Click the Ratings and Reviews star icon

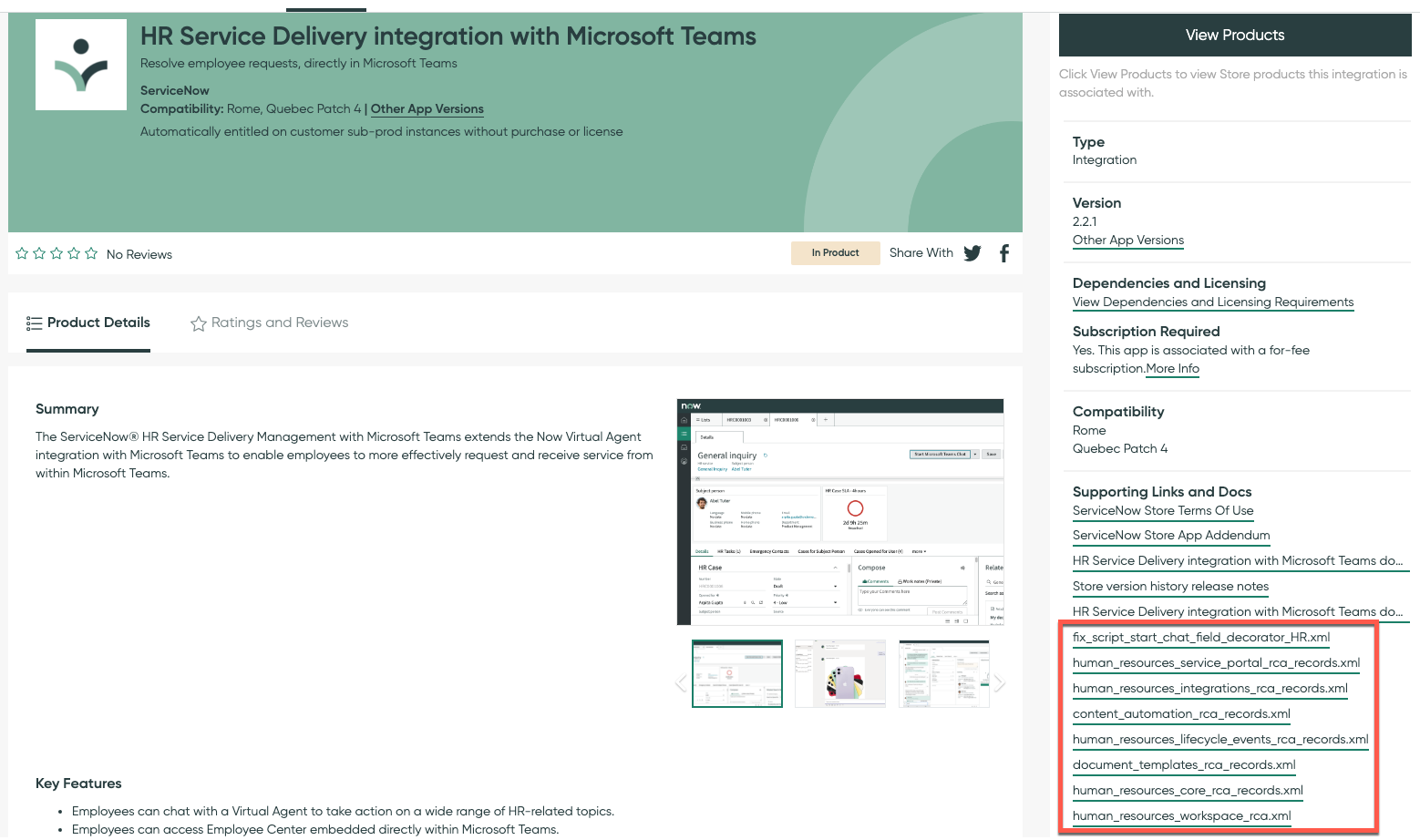(198, 323)
